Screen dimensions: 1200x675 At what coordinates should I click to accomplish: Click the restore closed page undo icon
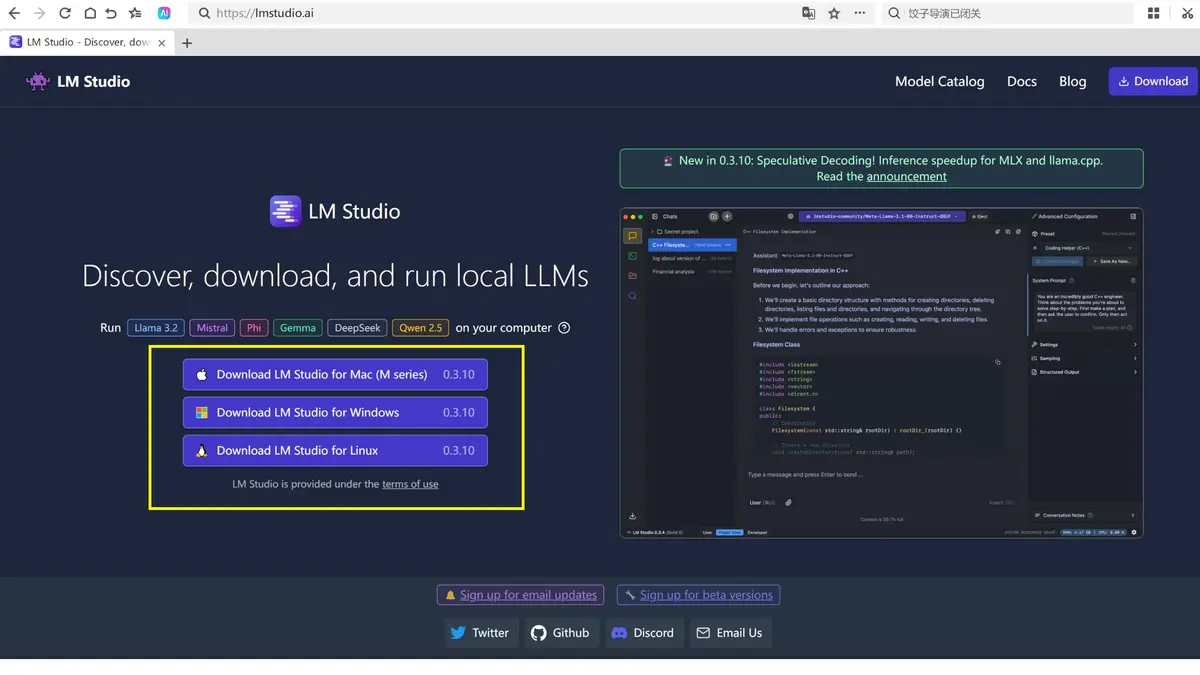111,14
